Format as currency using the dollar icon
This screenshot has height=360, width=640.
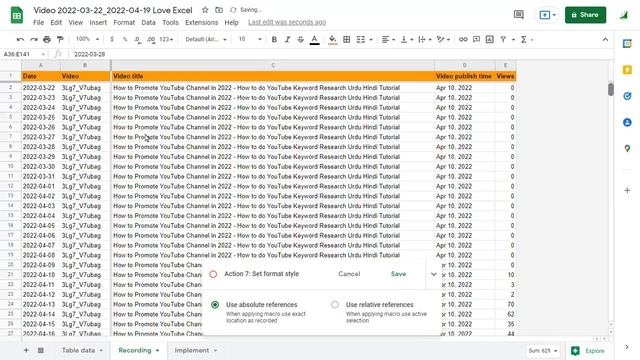pos(112,40)
